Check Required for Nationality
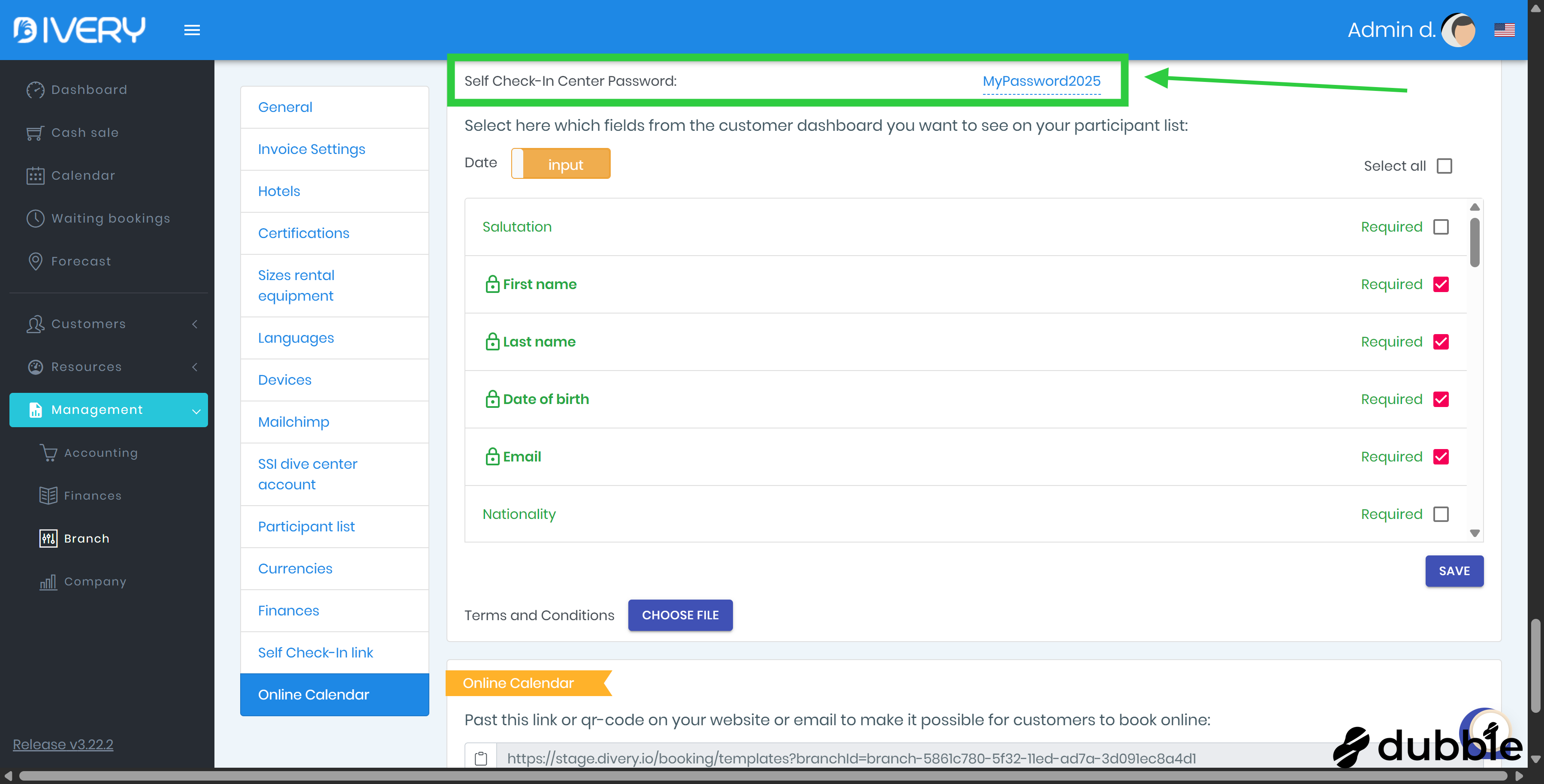Viewport: 1544px width, 784px height. (1441, 514)
